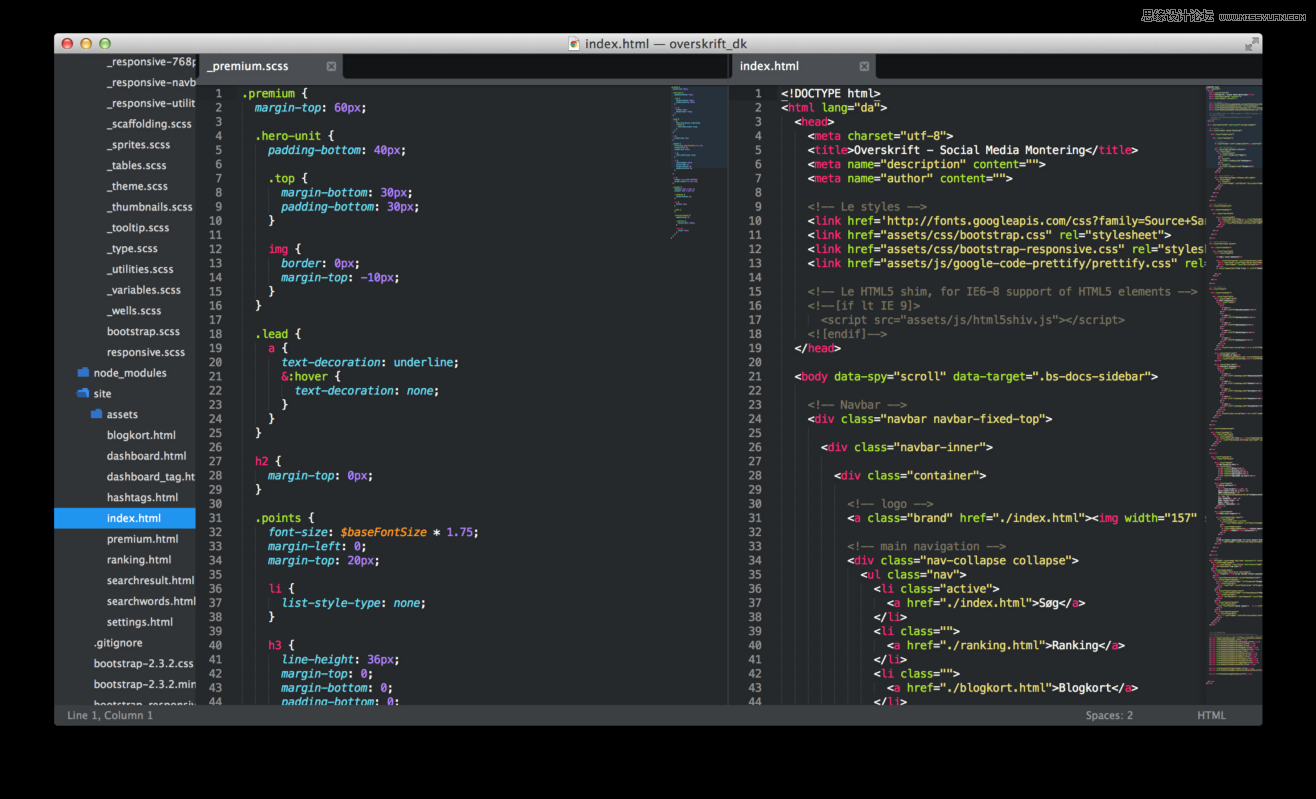Select the assets folder label
This screenshot has height=799, width=1316.
tap(122, 414)
